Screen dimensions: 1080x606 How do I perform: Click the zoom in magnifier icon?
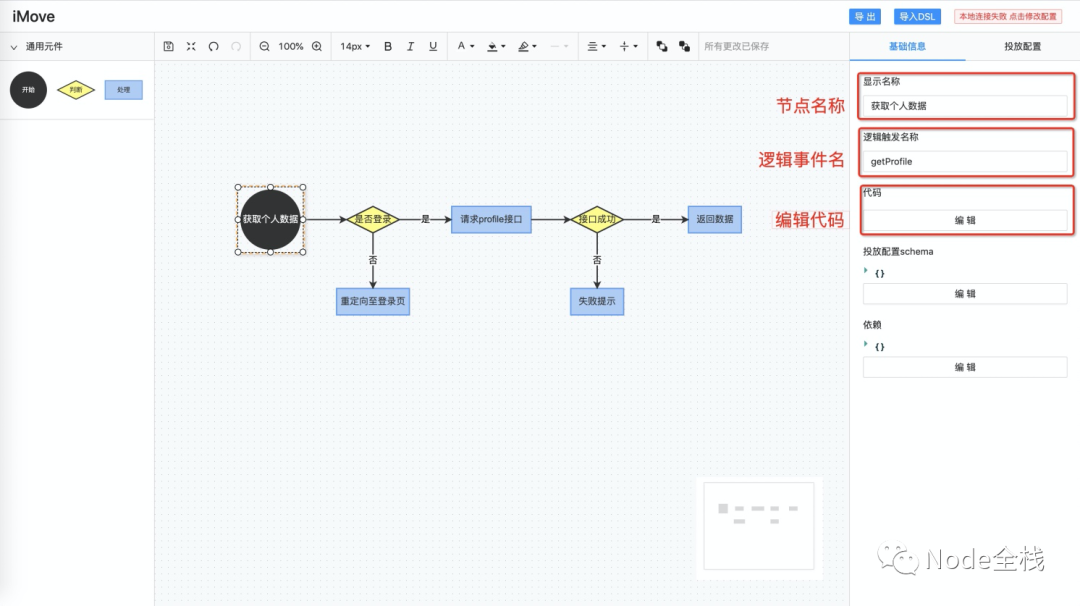tap(317, 46)
